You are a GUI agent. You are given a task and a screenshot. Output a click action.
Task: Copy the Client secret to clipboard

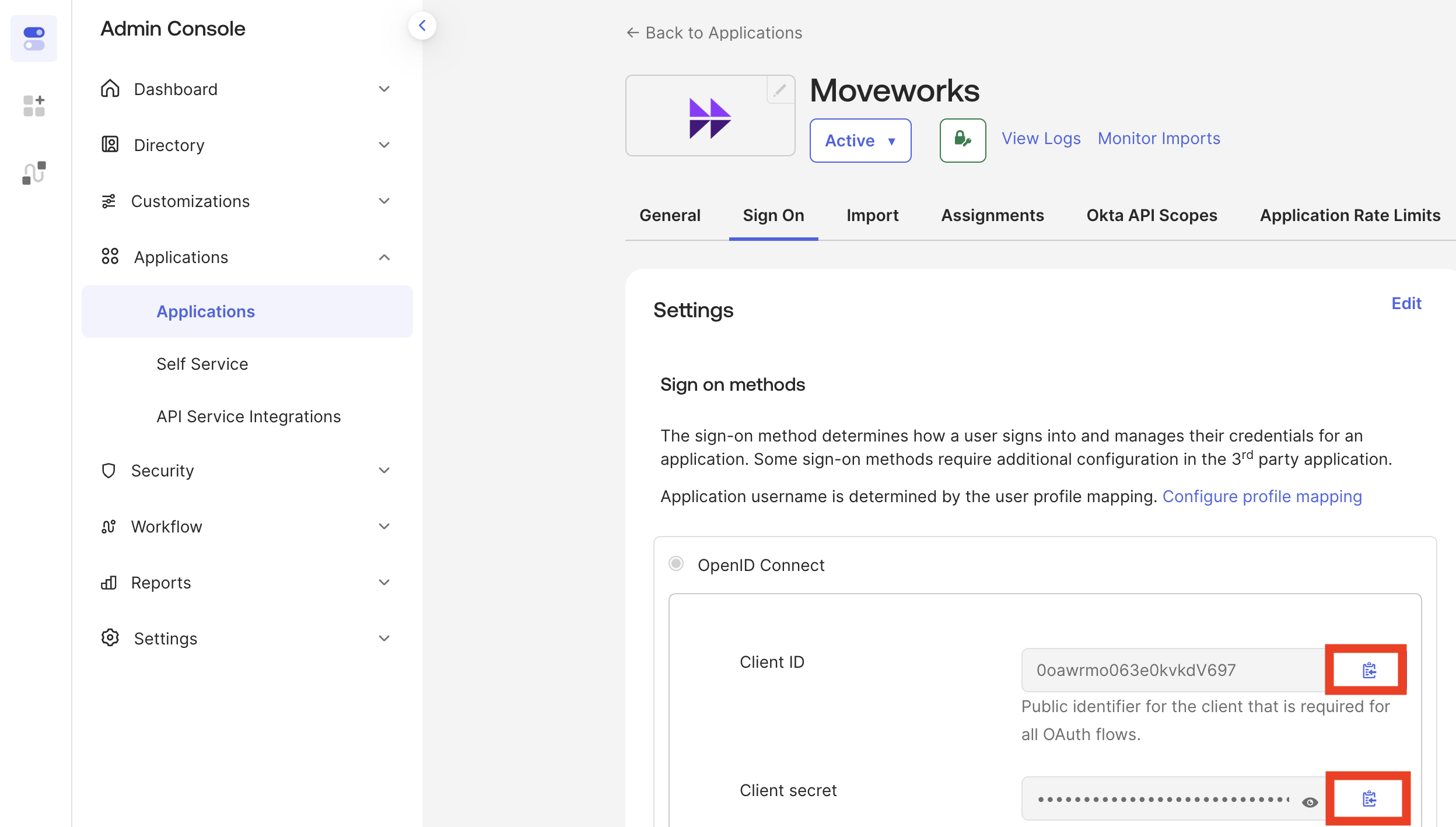click(1368, 798)
